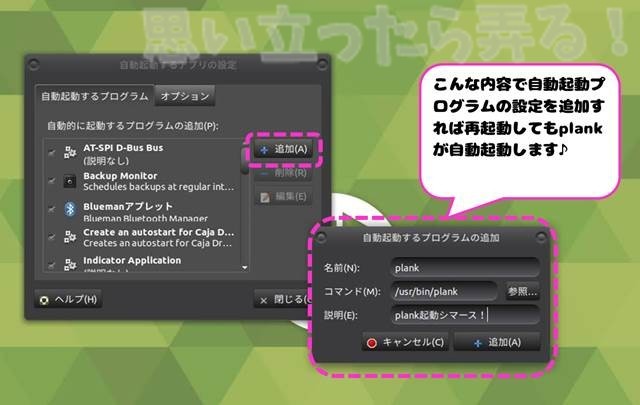The width and height of the screenshot is (640, 405).
Task: Toggle the Backup Monitor checkbox
Action: (51, 180)
